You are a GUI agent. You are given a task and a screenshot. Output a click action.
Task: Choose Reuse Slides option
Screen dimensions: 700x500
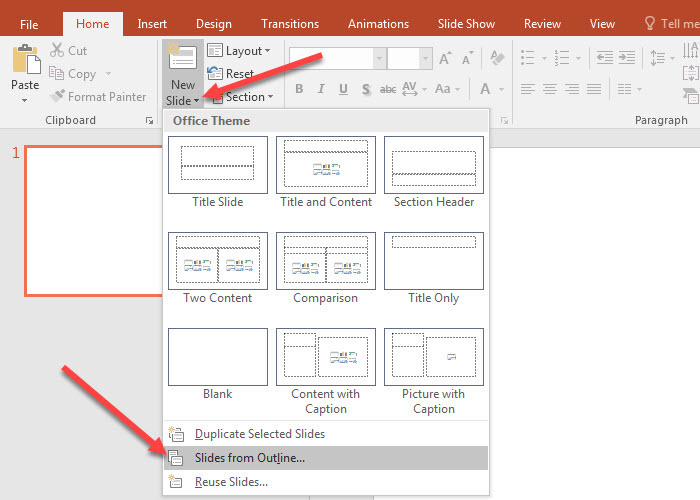pos(326,482)
